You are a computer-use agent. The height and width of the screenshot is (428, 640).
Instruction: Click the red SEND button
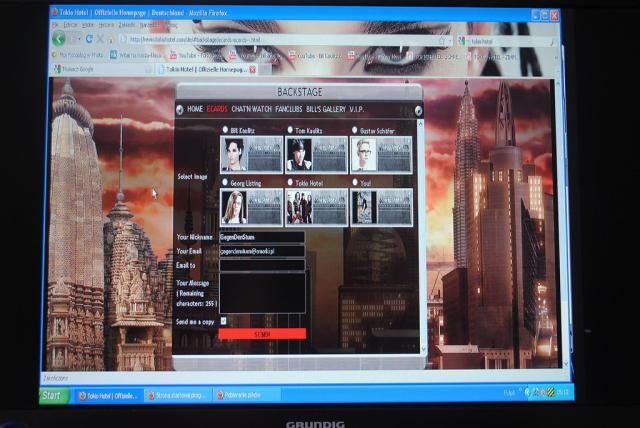click(x=262, y=334)
